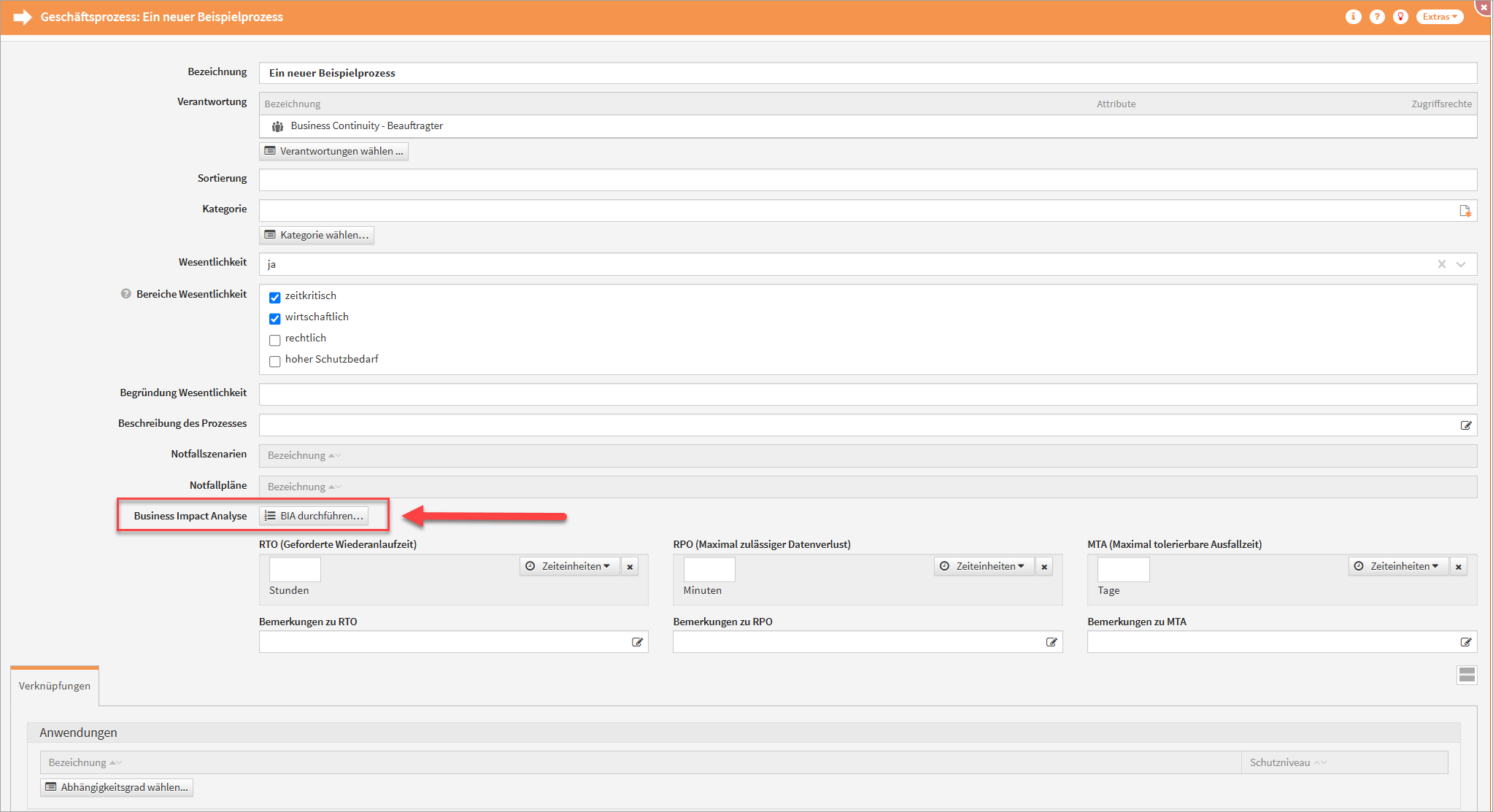Viewport: 1493px width, 812px height.
Task: Uncheck the zeitkritisch checkbox
Action: [275, 297]
